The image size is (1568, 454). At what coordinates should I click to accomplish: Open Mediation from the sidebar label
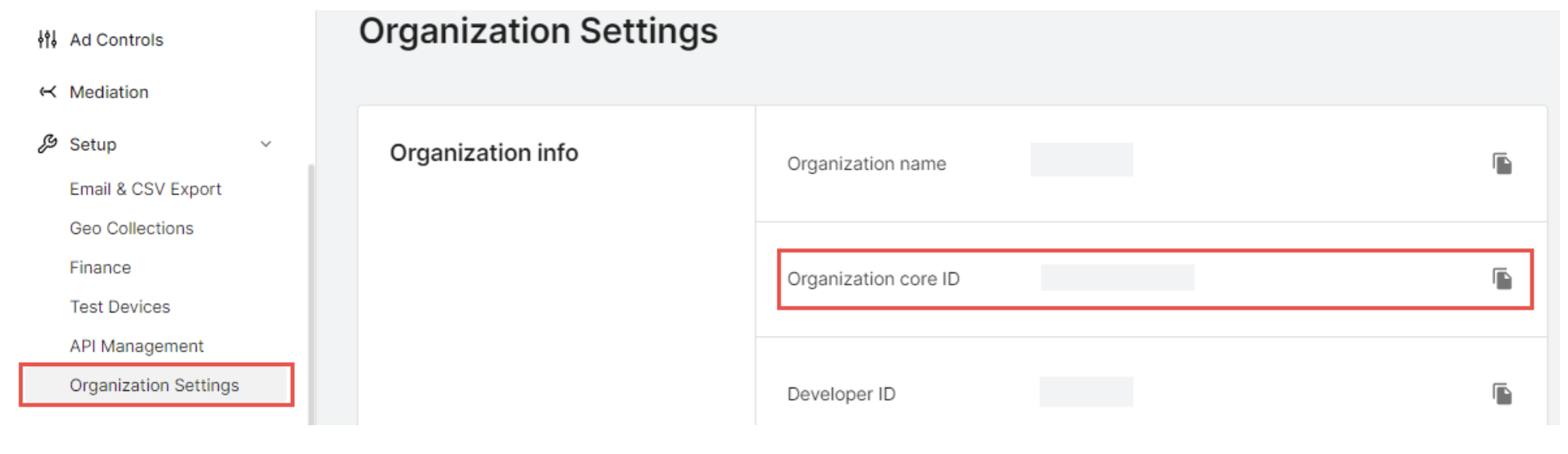tap(109, 92)
